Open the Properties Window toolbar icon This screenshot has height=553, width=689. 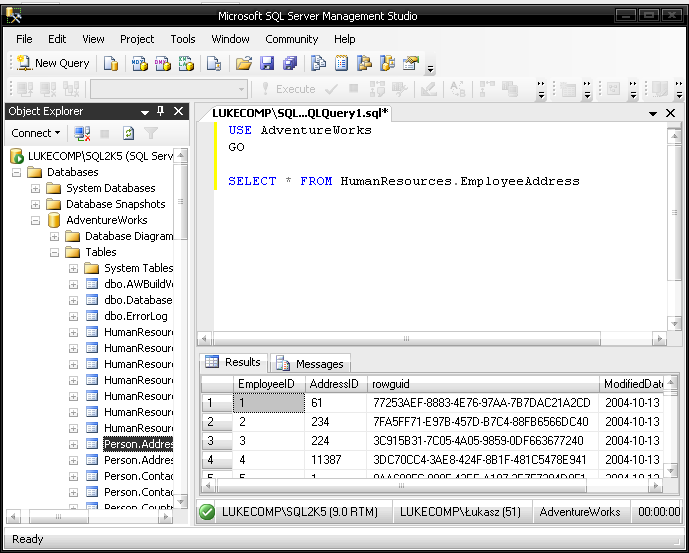(x=411, y=63)
